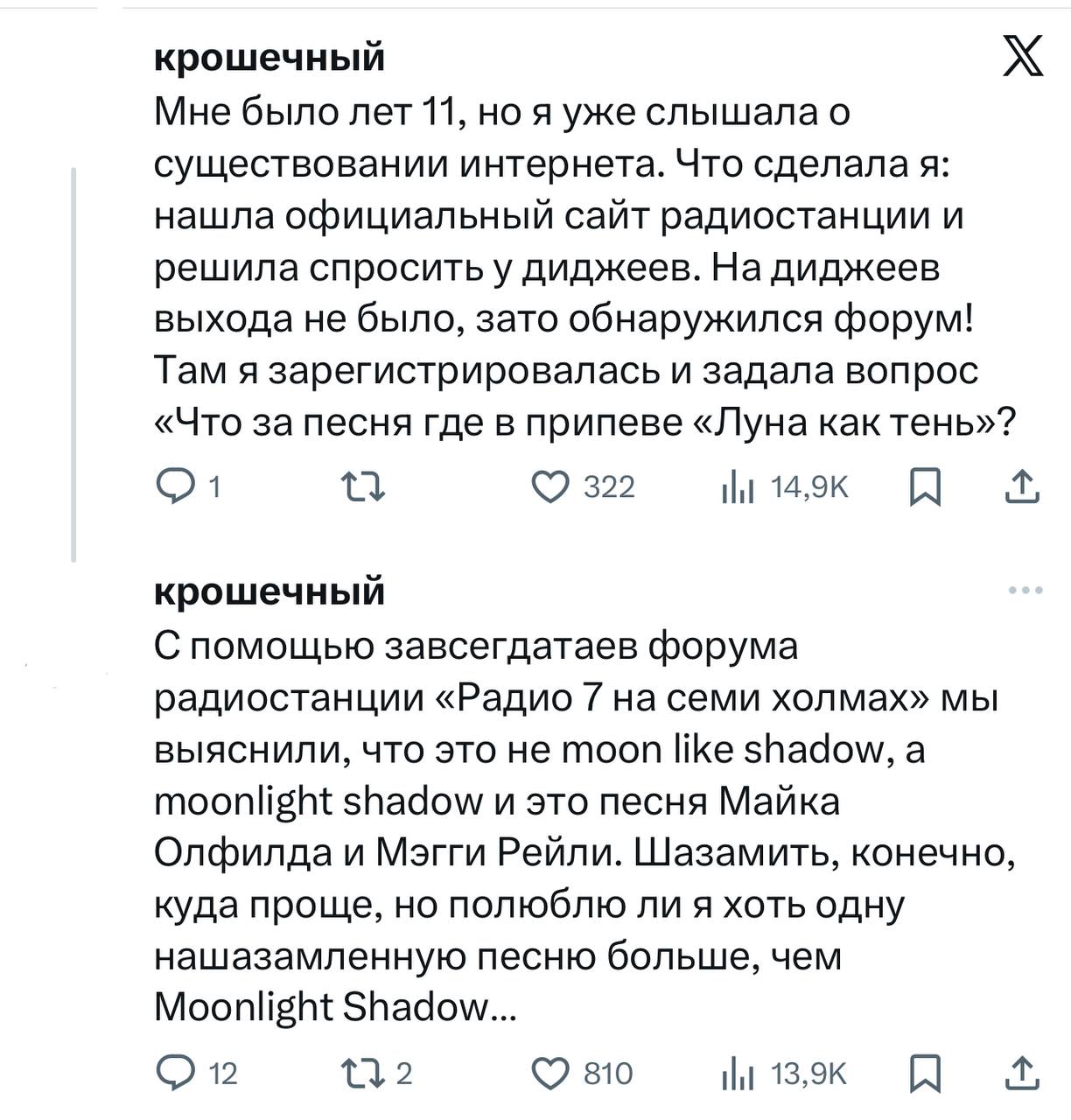Bookmark the second tweet

coord(925,1074)
